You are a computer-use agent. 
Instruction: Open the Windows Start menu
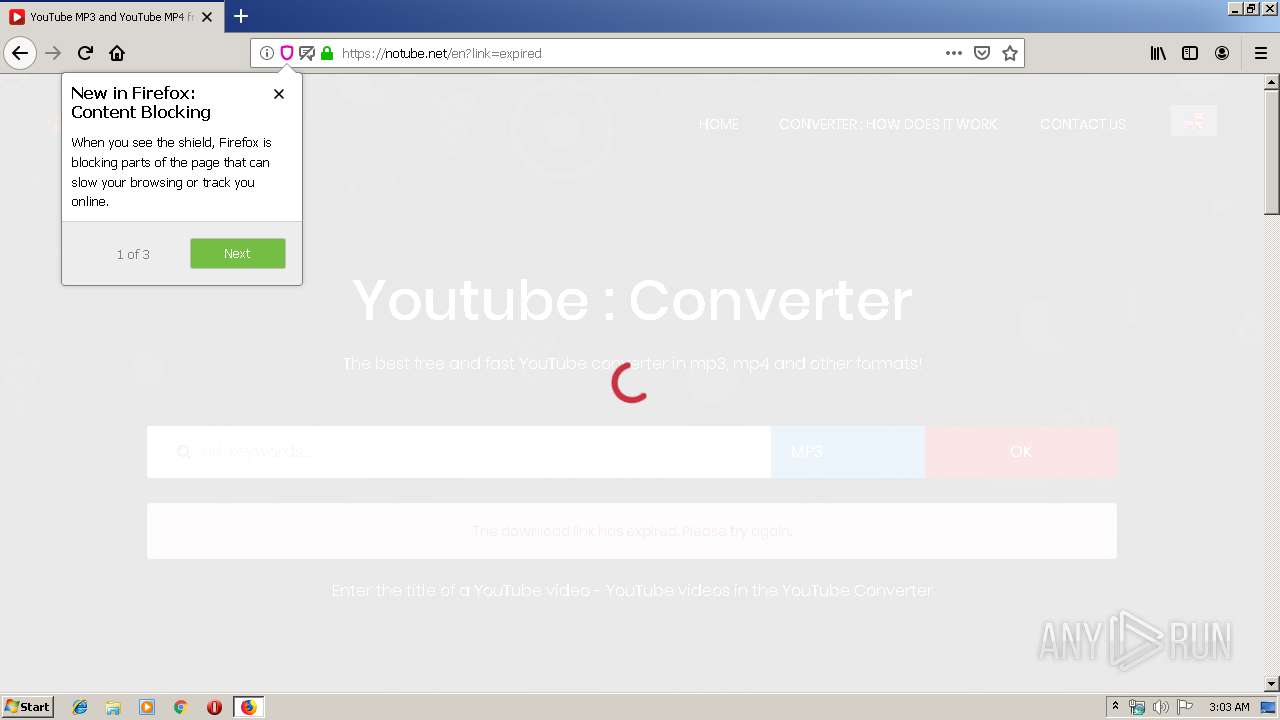(27, 707)
